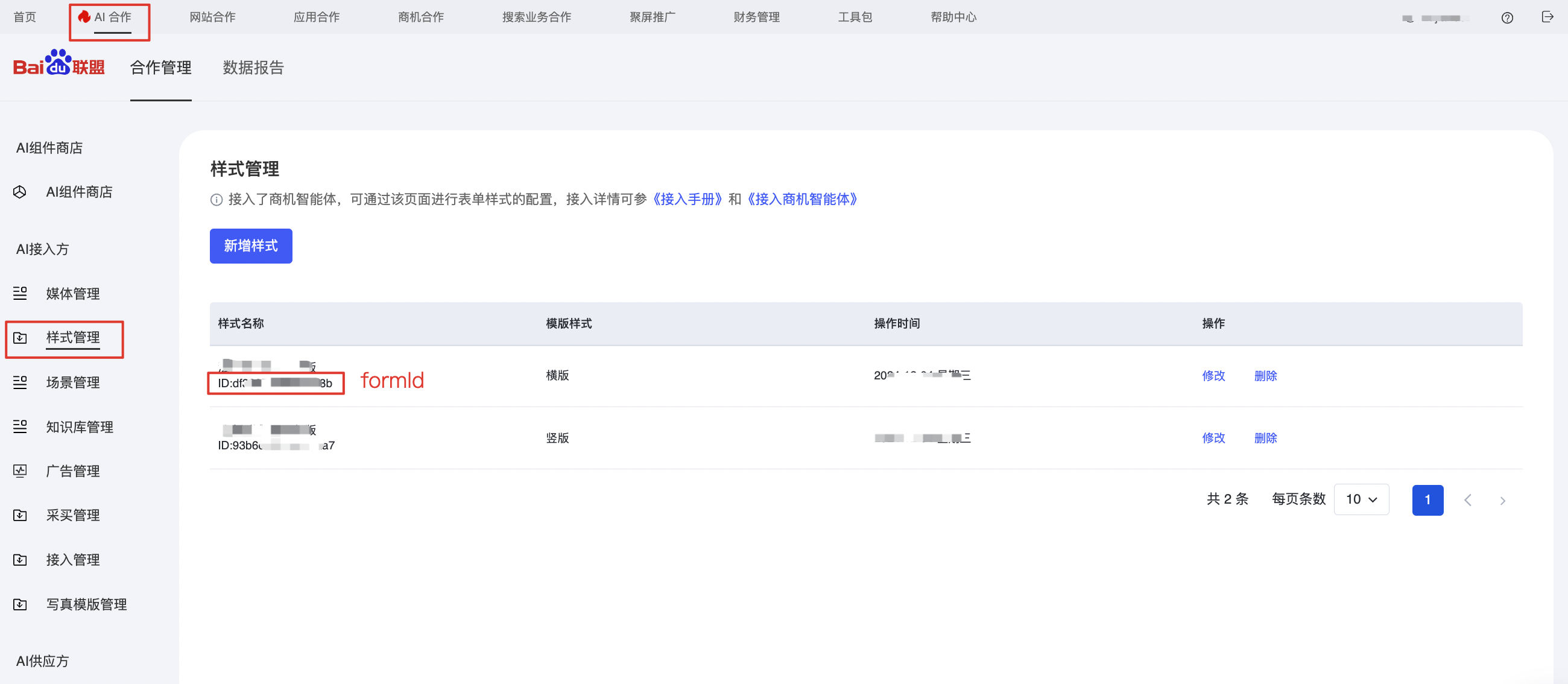This screenshot has height=684, width=1568.
Task: Open the 财务管理 top menu item
Action: (756, 17)
